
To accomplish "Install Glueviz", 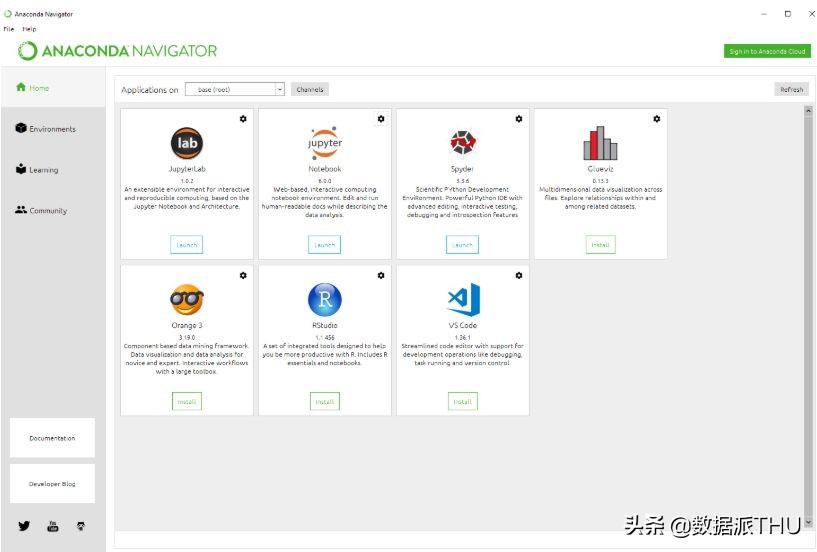I will [x=600, y=244].
